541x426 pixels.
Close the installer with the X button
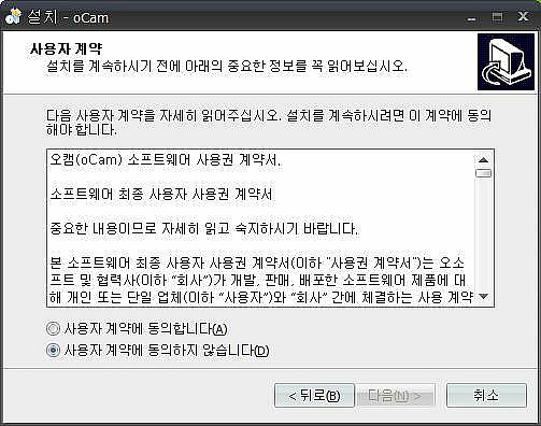(x=523, y=16)
